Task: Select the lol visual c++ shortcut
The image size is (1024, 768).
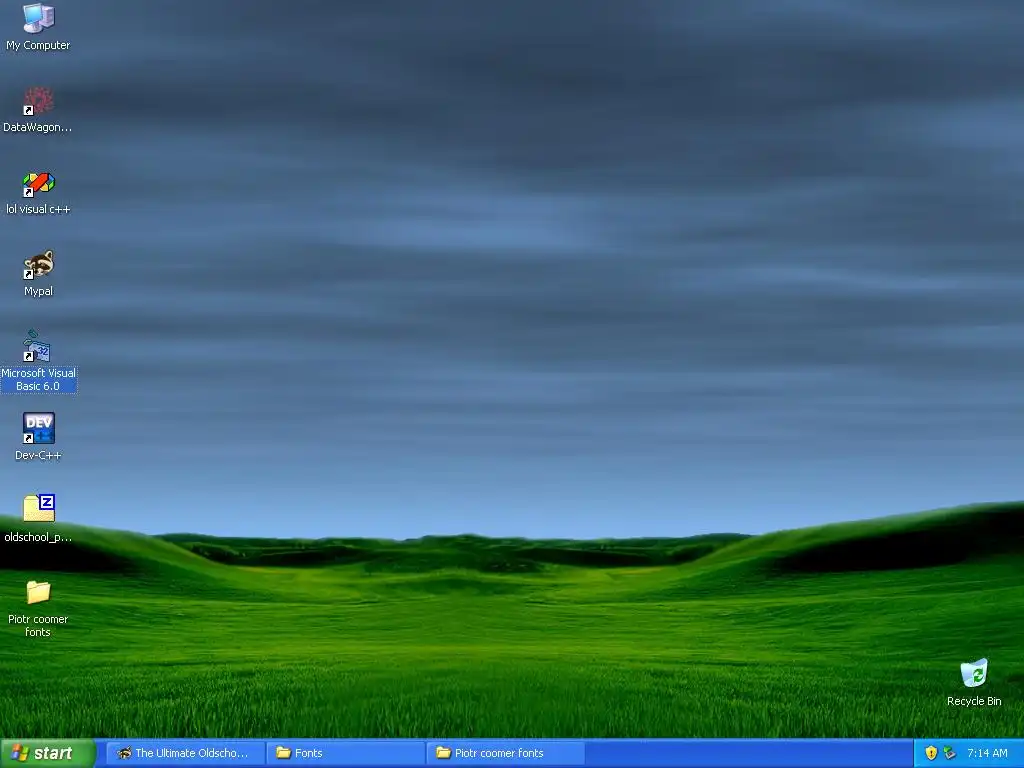Action: tap(39, 183)
